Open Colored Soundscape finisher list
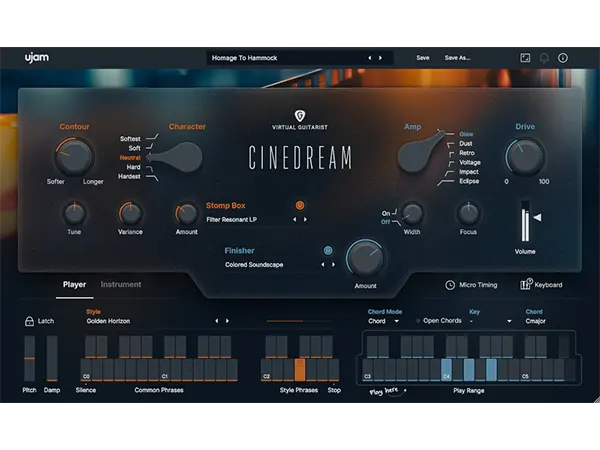The image size is (600, 450). tap(254, 264)
